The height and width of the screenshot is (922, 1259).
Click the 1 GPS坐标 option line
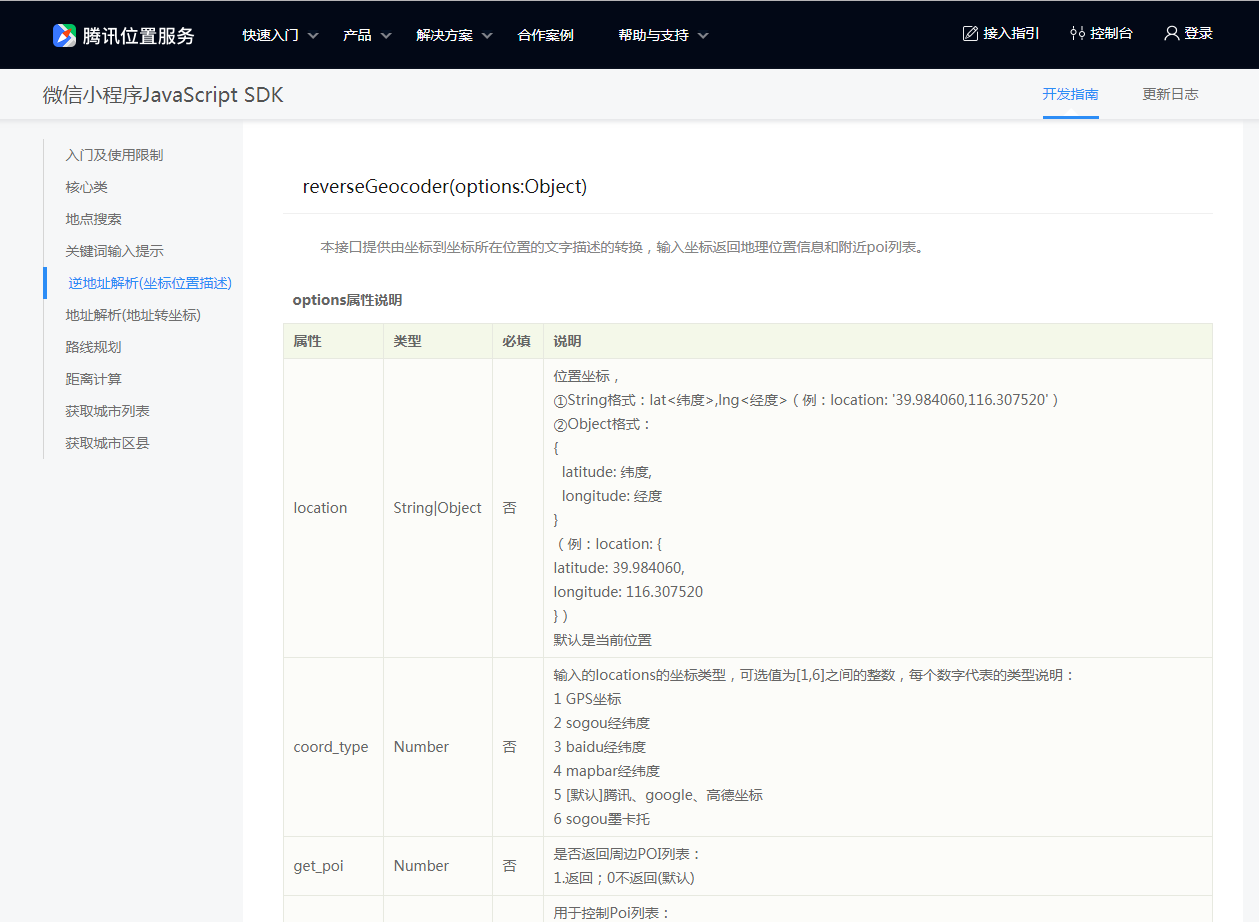587,699
